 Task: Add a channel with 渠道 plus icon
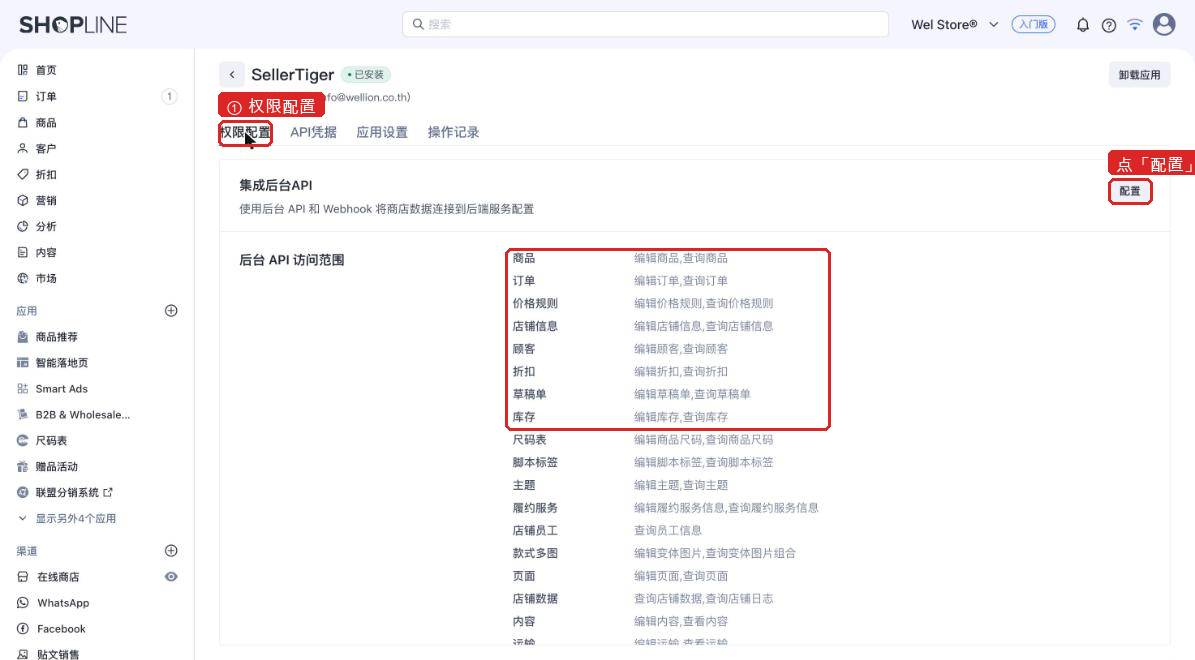pos(171,550)
